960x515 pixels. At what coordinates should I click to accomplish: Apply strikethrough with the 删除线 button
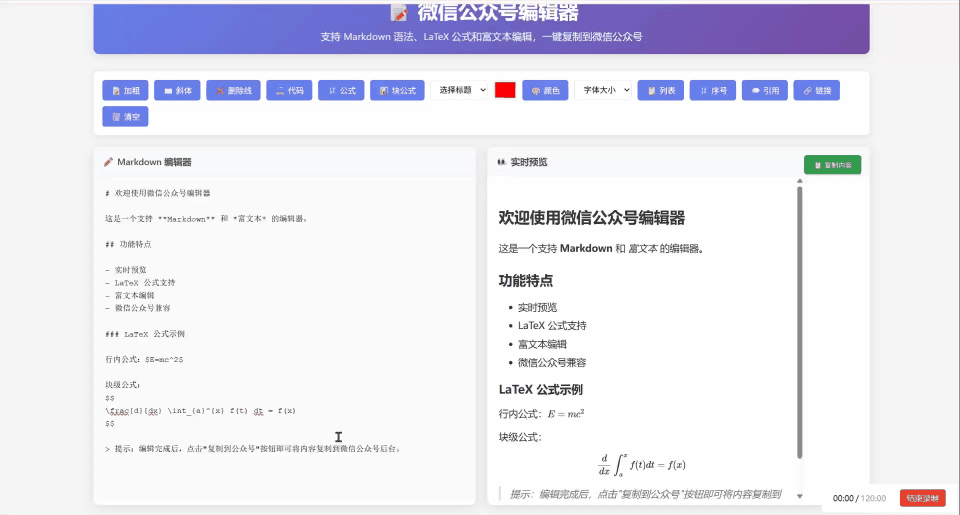click(233, 91)
